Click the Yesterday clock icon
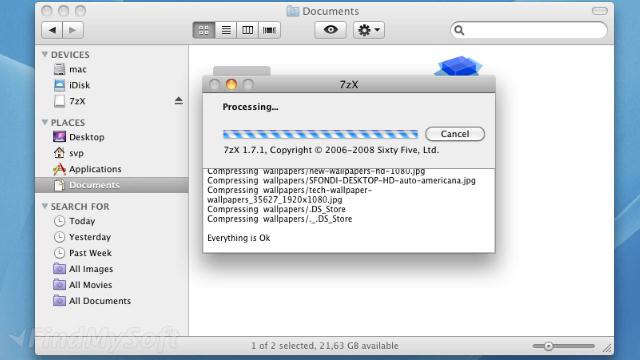This screenshot has height=360, width=640. [59, 237]
